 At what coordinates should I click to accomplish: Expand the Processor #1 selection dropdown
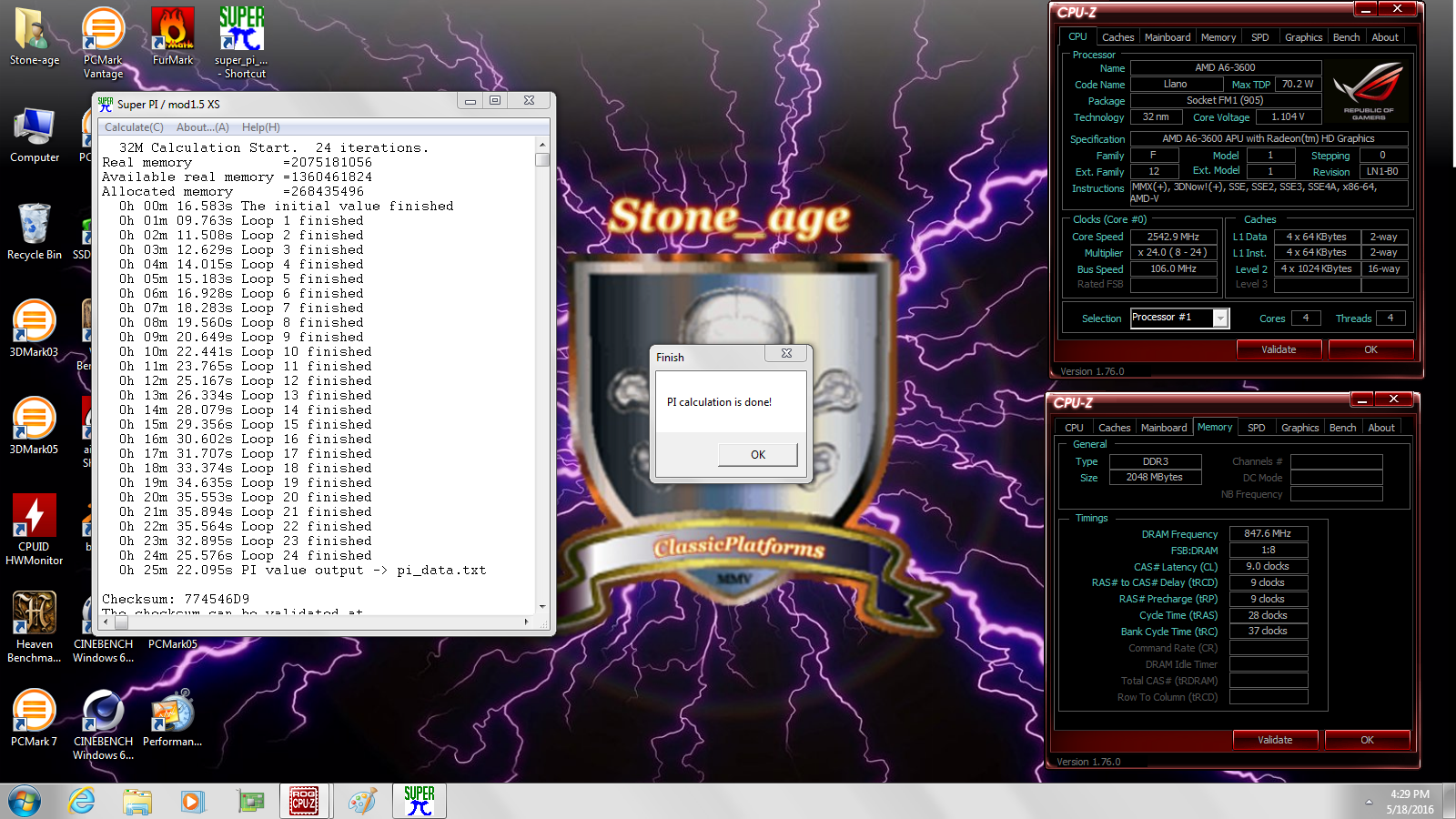point(1220,318)
